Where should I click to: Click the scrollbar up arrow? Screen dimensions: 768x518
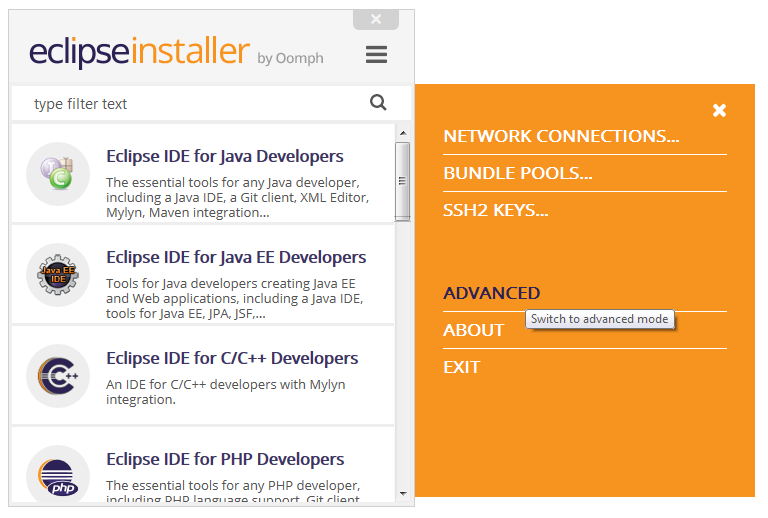403,133
